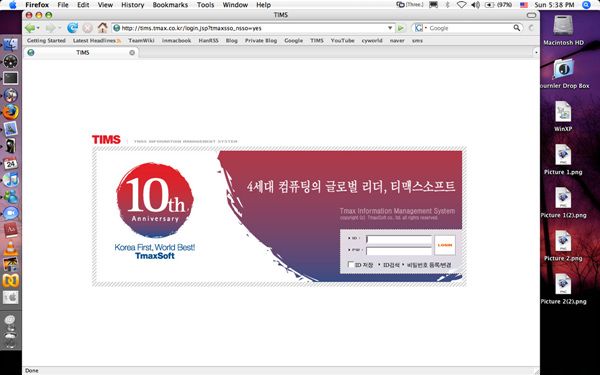The height and width of the screenshot is (375, 600).
Task: Open the History menu
Action: (132, 5)
